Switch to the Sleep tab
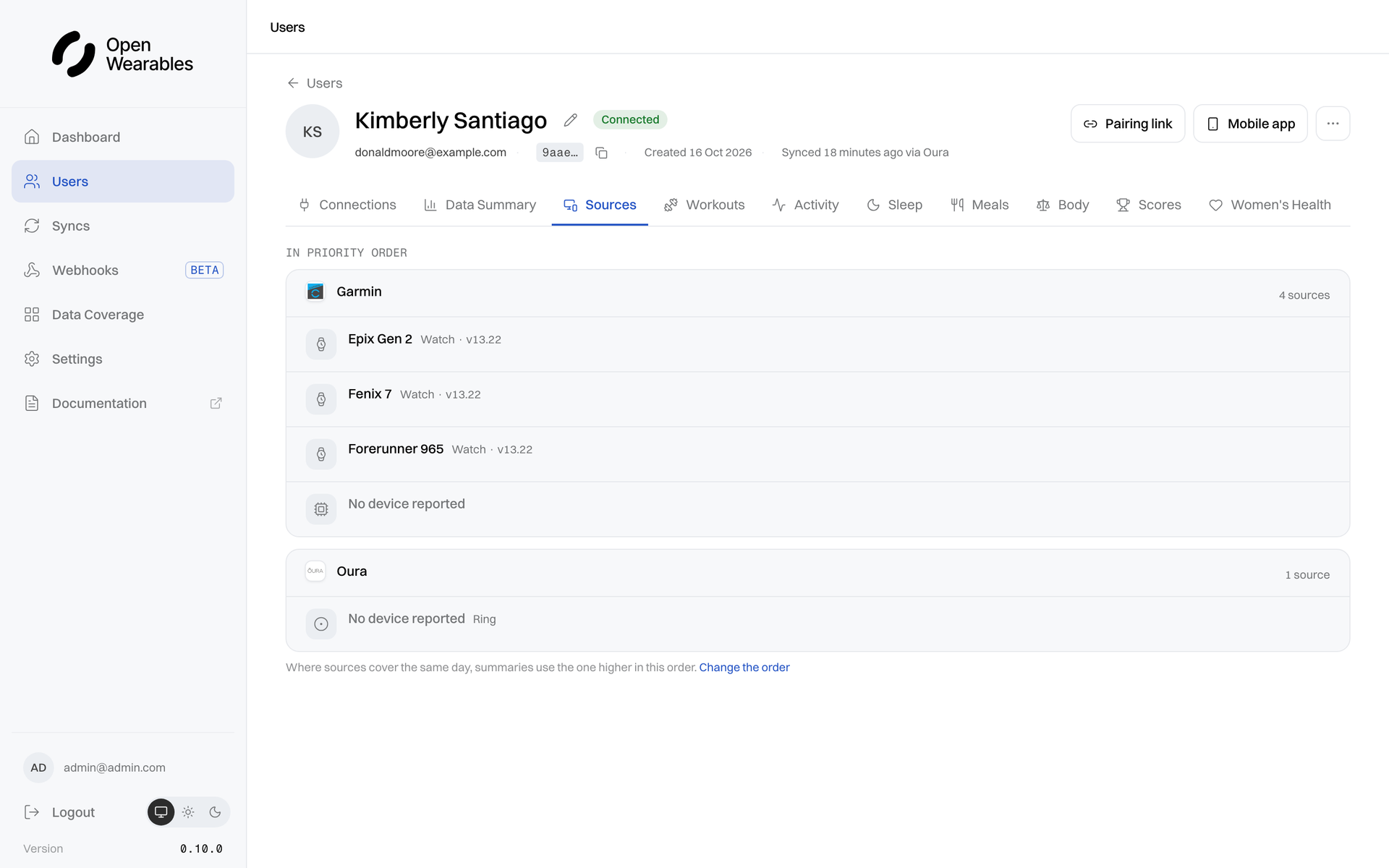 click(x=894, y=205)
